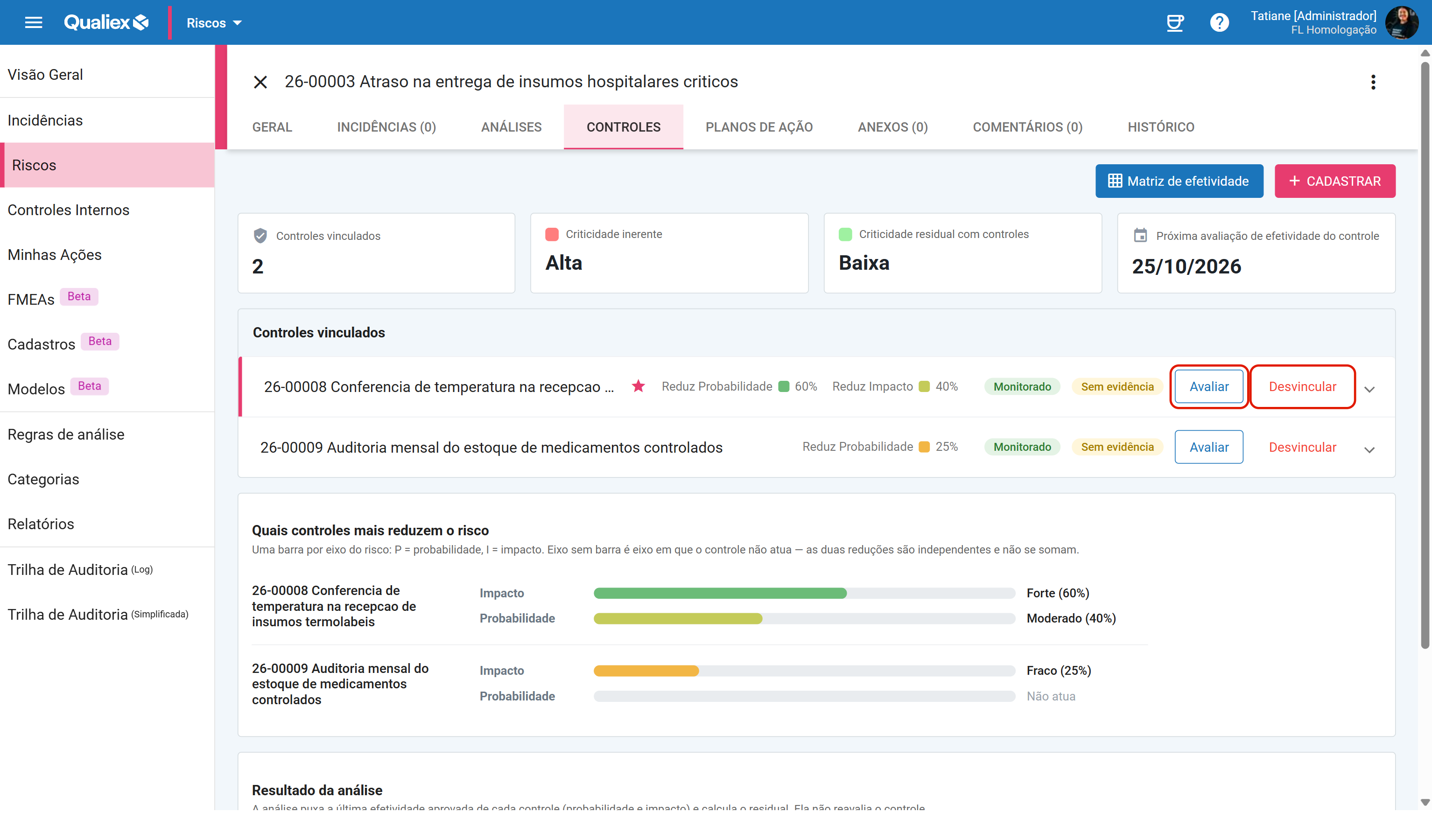Go to Visão Geral in sidebar

(x=107, y=75)
